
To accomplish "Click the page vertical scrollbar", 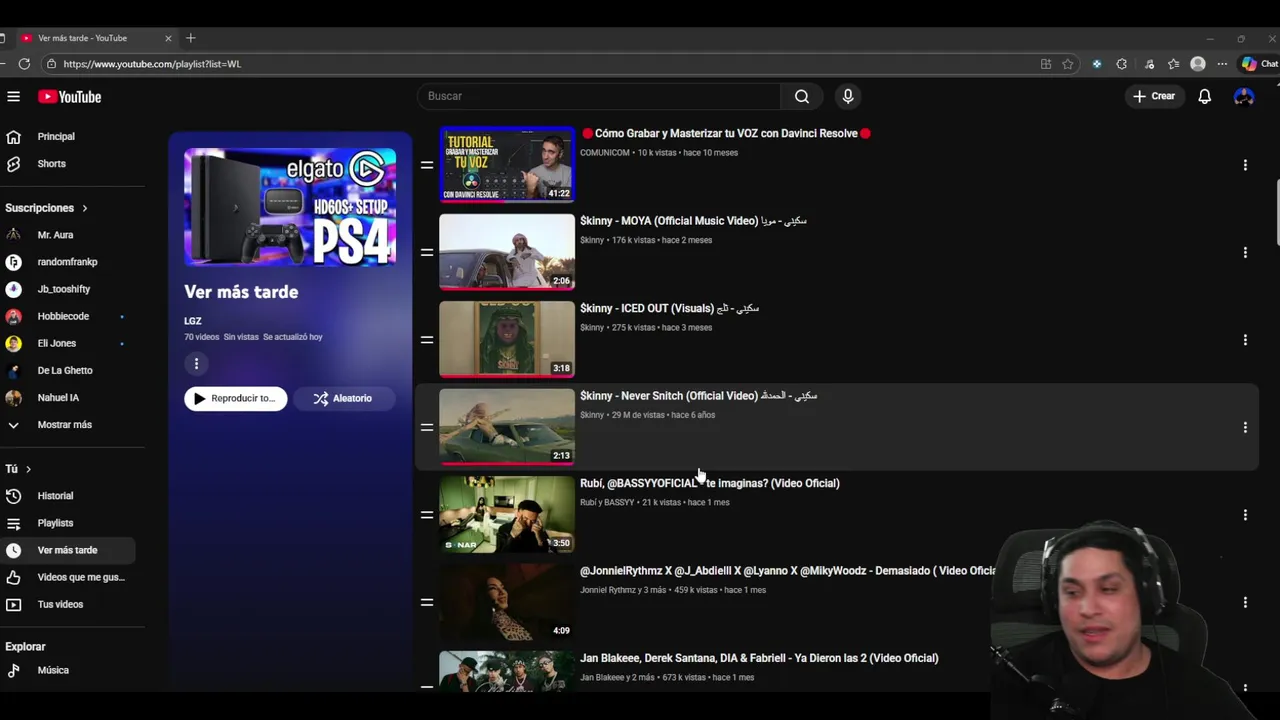I will click(x=1276, y=212).
